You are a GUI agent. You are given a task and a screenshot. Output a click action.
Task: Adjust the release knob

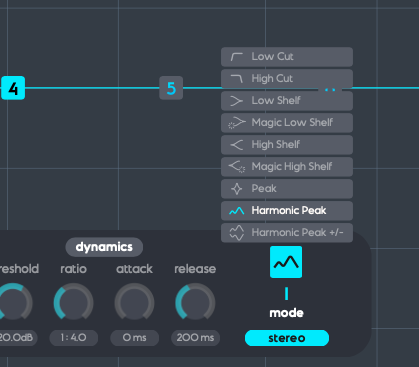[x=195, y=303]
